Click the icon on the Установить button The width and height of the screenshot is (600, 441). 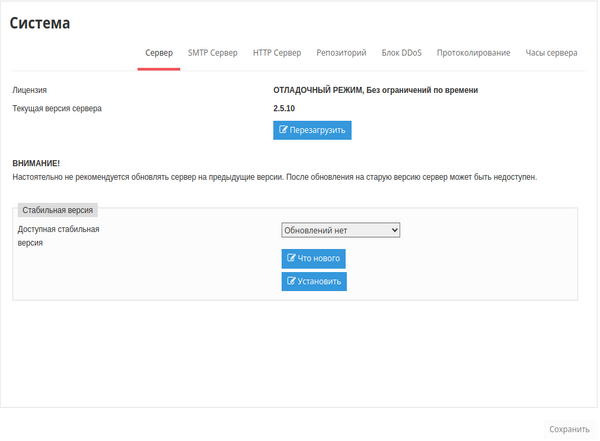click(291, 281)
